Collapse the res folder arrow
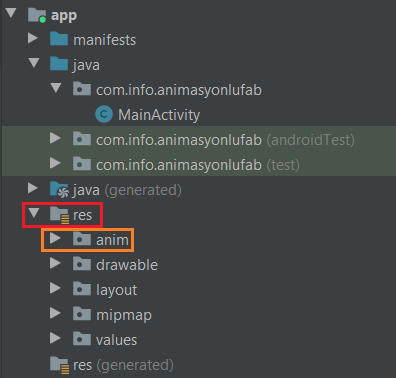The image size is (396, 378). click(34, 213)
